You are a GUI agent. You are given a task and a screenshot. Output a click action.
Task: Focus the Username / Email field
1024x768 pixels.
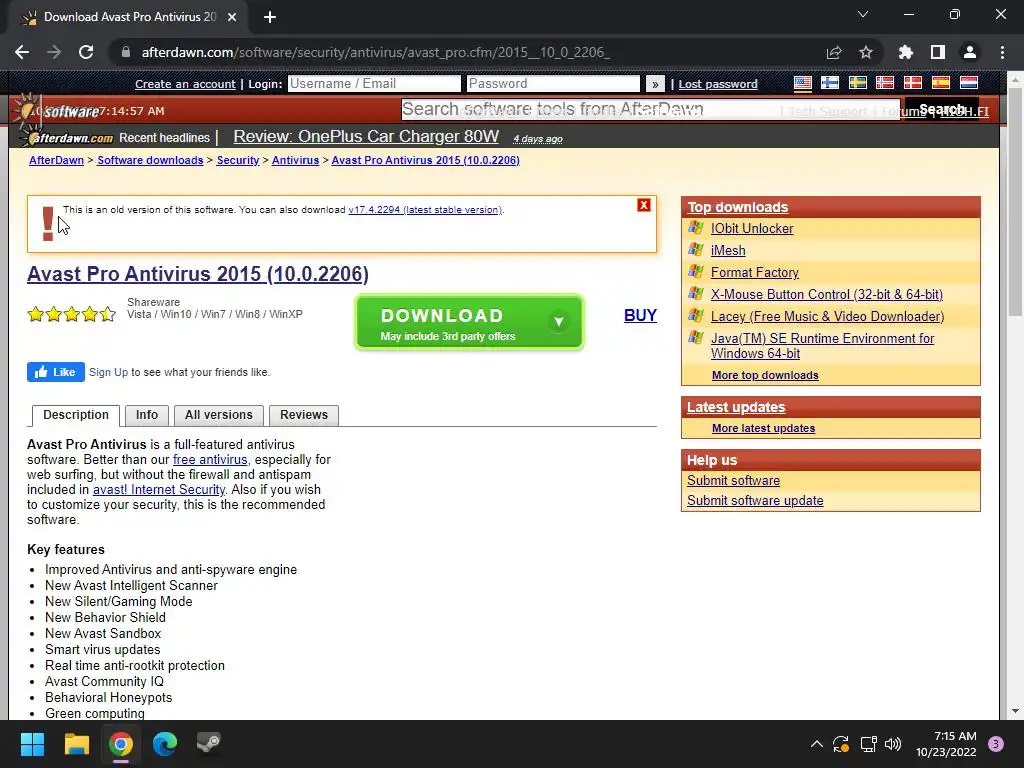click(374, 84)
